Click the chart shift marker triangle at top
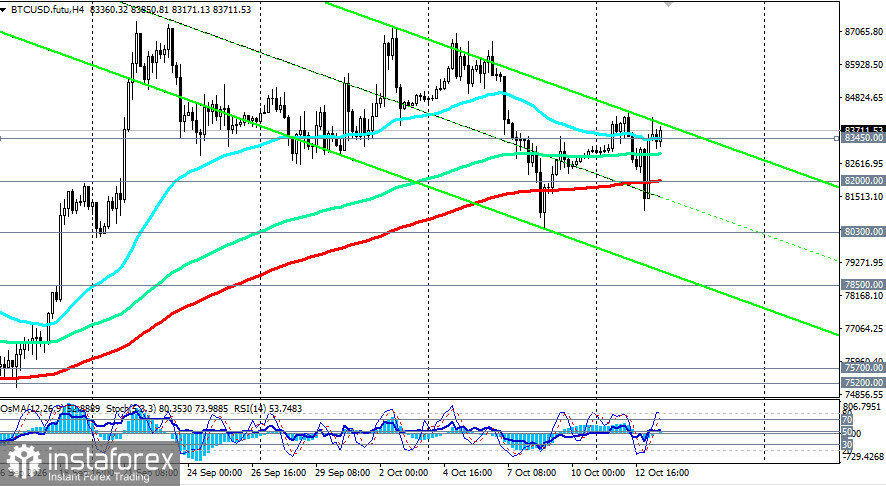This screenshot has width=886, height=486. tap(668, 3)
